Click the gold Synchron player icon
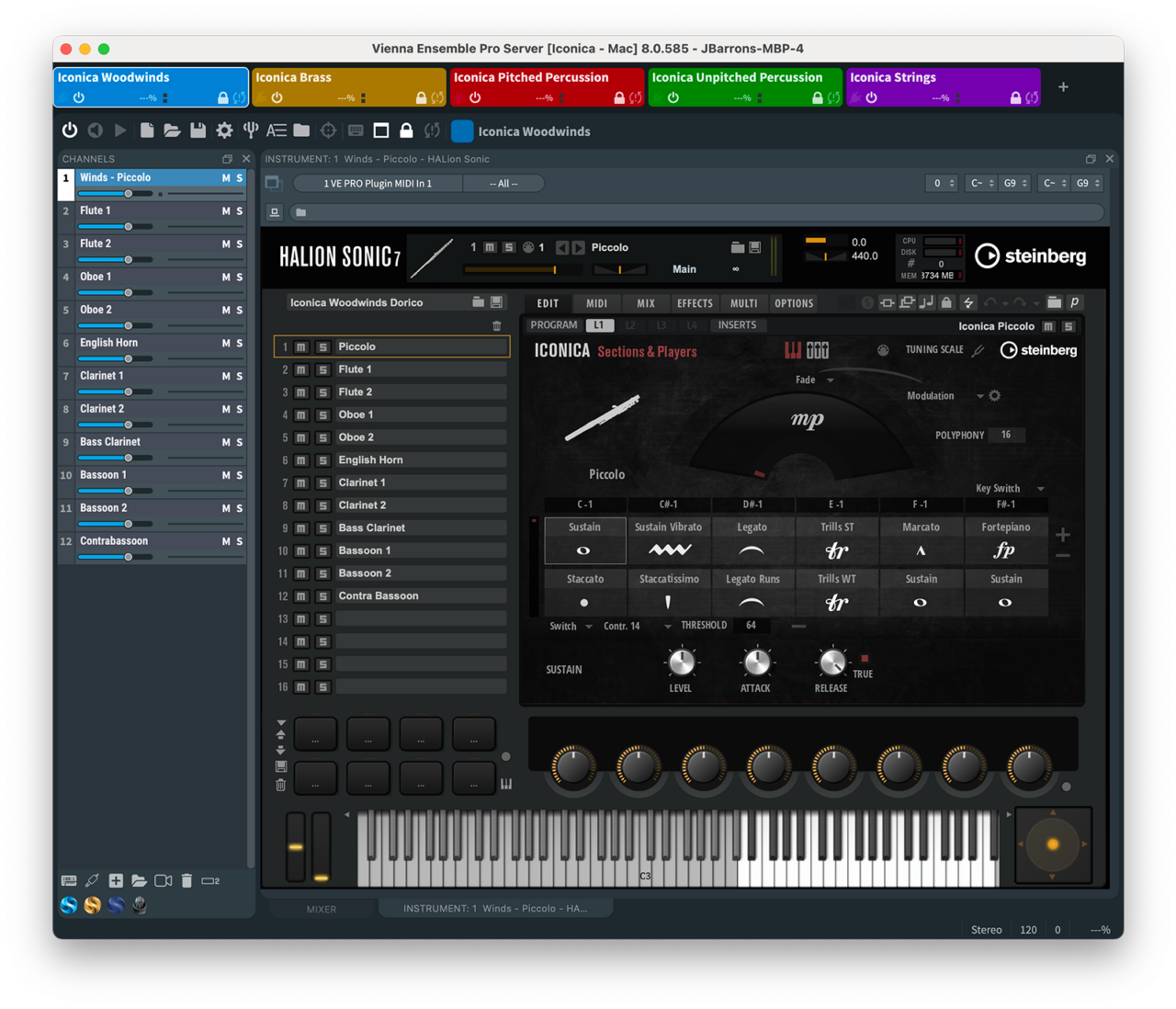The width and height of the screenshot is (1176, 1009). [92, 905]
